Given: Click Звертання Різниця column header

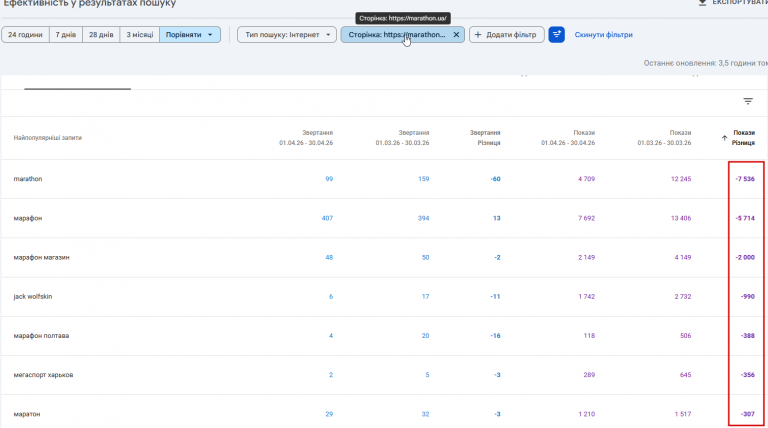Looking at the screenshot, I should (x=485, y=138).
